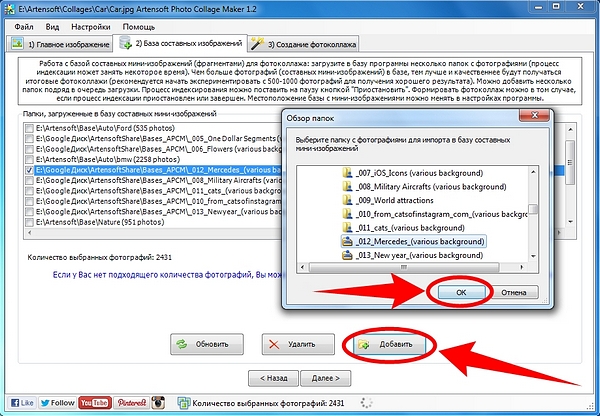Select _009_World attractions folder in tree
Image resolution: width=600 pixels, height=416 pixels.
[394, 201]
